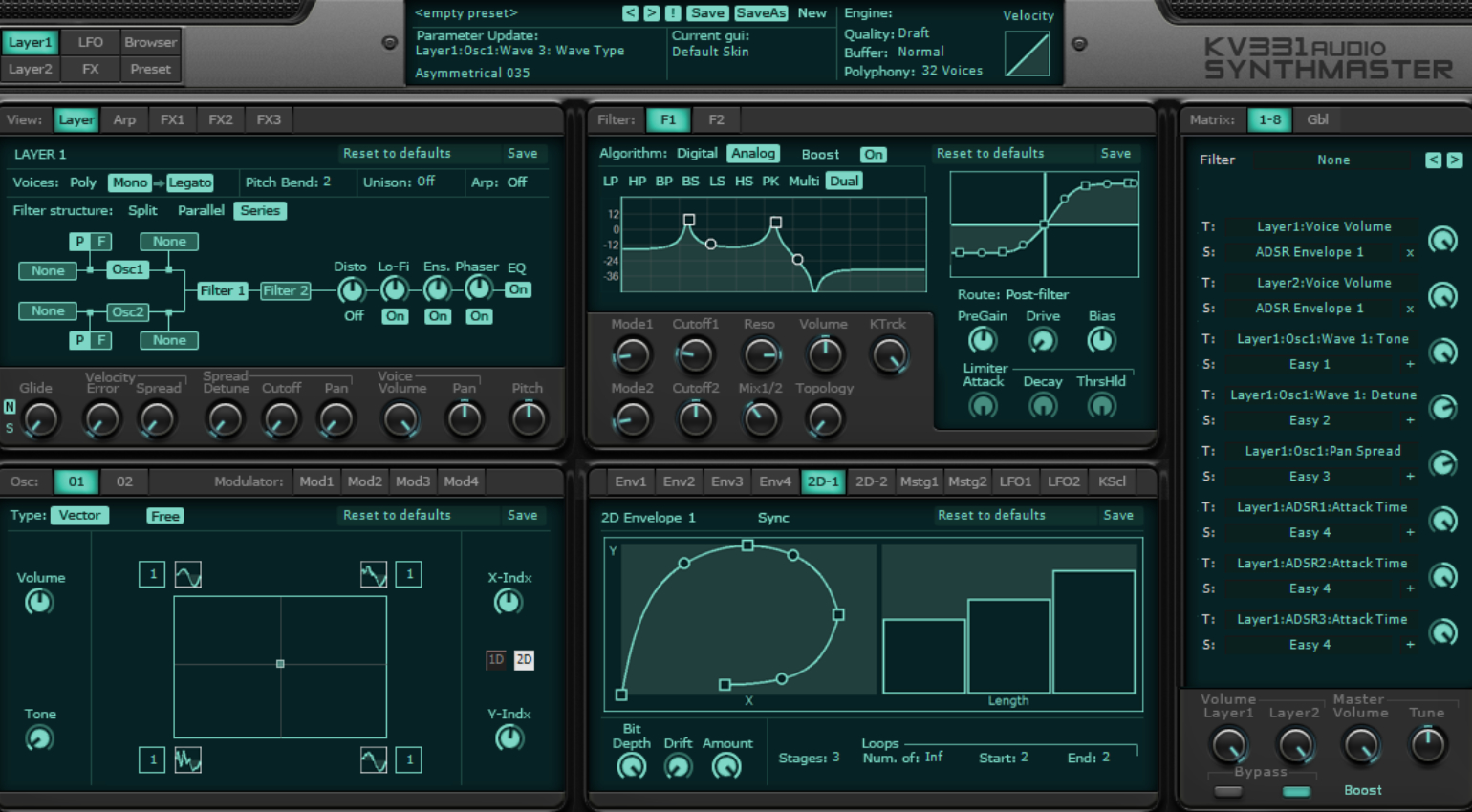Viewport: 1472px width, 812px height.
Task: Click the sine waveform icon above vector pad
Action: tap(188, 574)
